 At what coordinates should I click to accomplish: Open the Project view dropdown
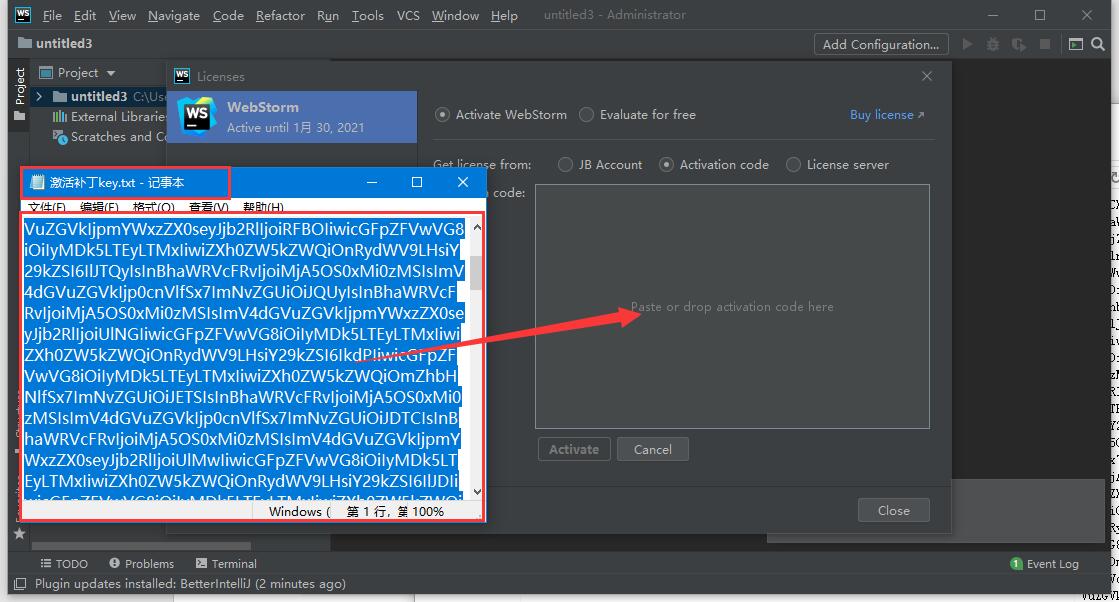111,73
